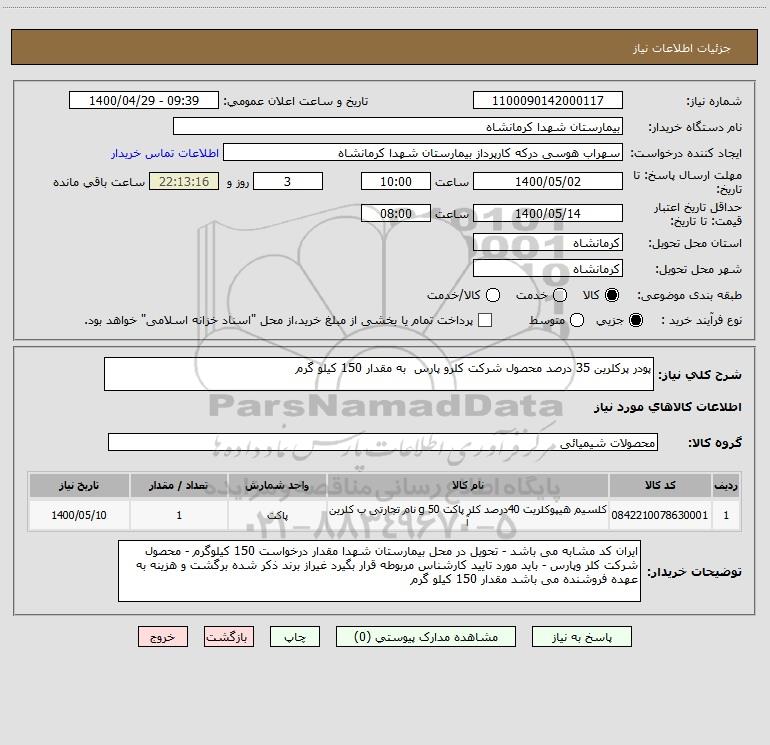770x745 pixels.
Task: Click the تعداد / مقدار column header
Action: click(179, 485)
